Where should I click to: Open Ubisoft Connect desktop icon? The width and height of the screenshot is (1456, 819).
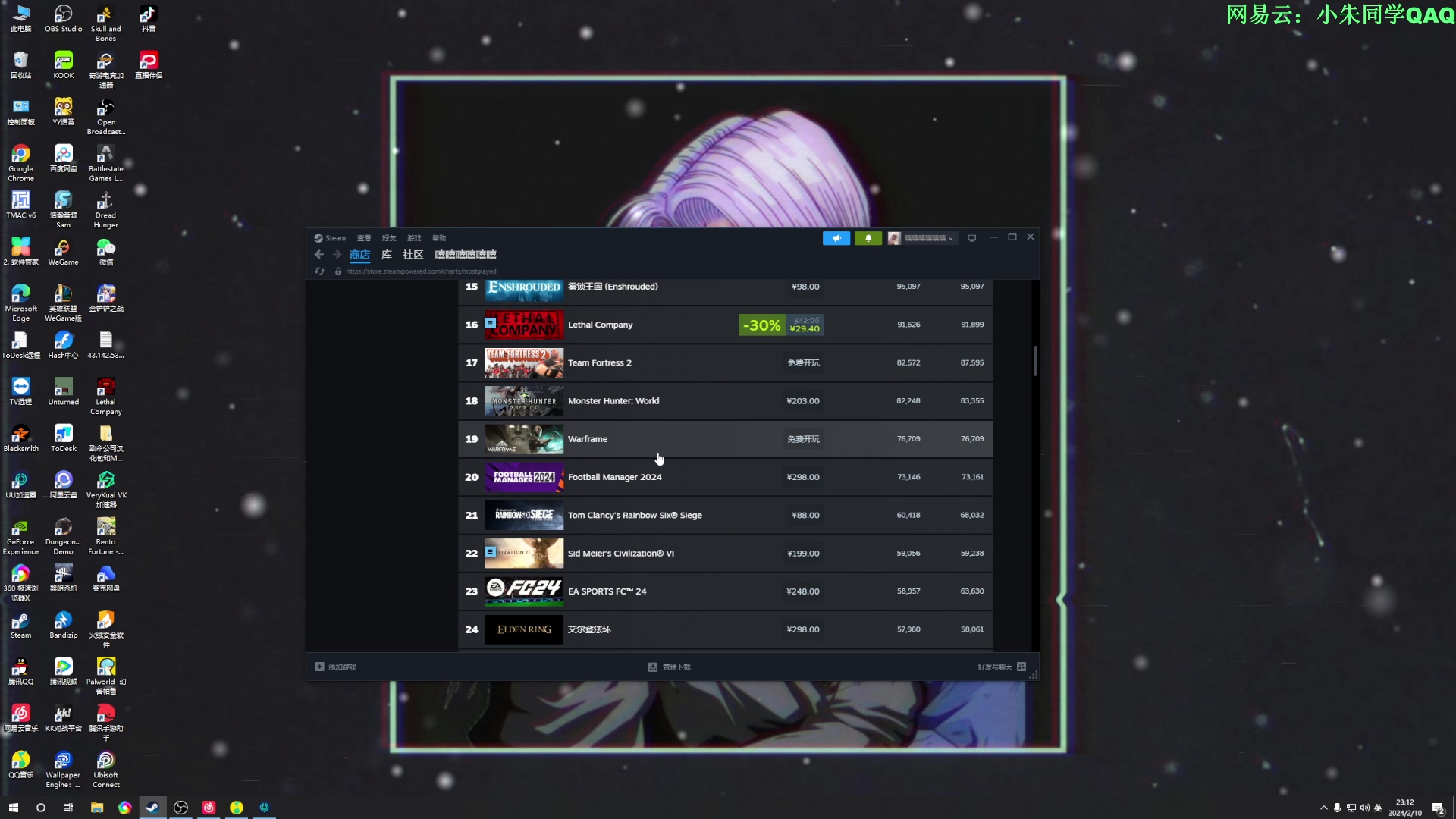click(106, 770)
